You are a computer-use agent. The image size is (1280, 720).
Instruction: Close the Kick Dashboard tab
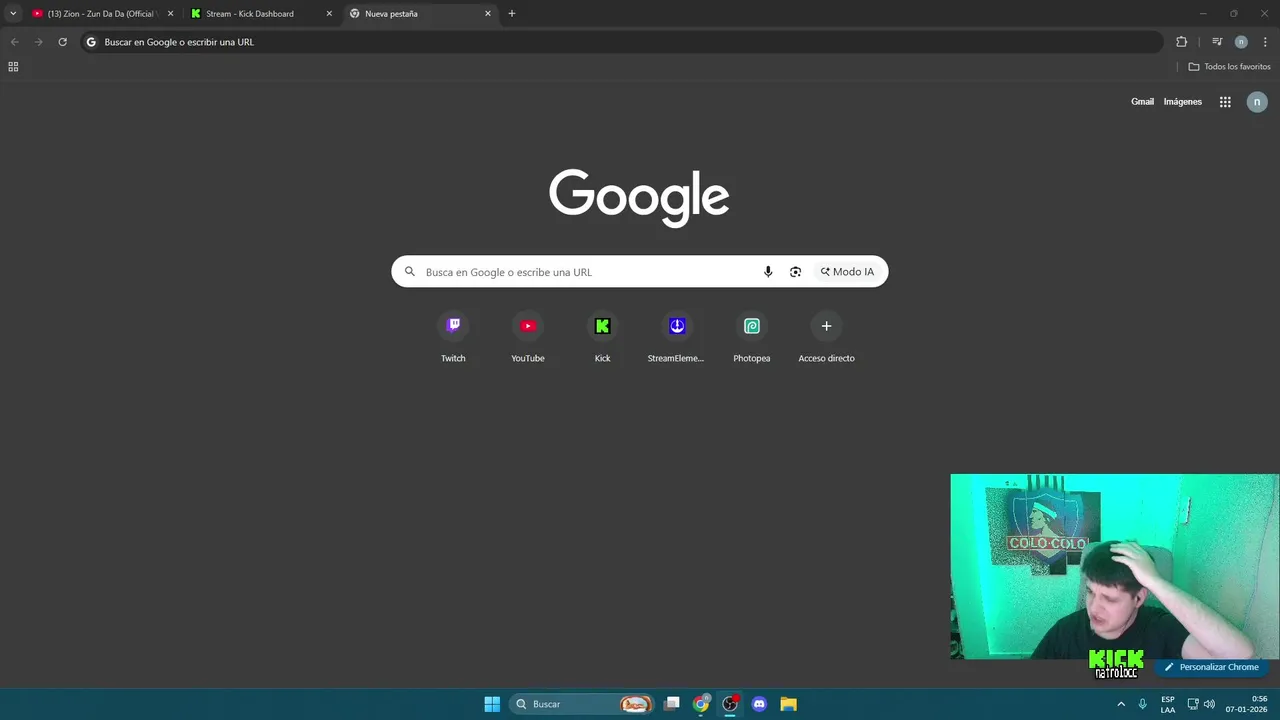coord(329,14)
